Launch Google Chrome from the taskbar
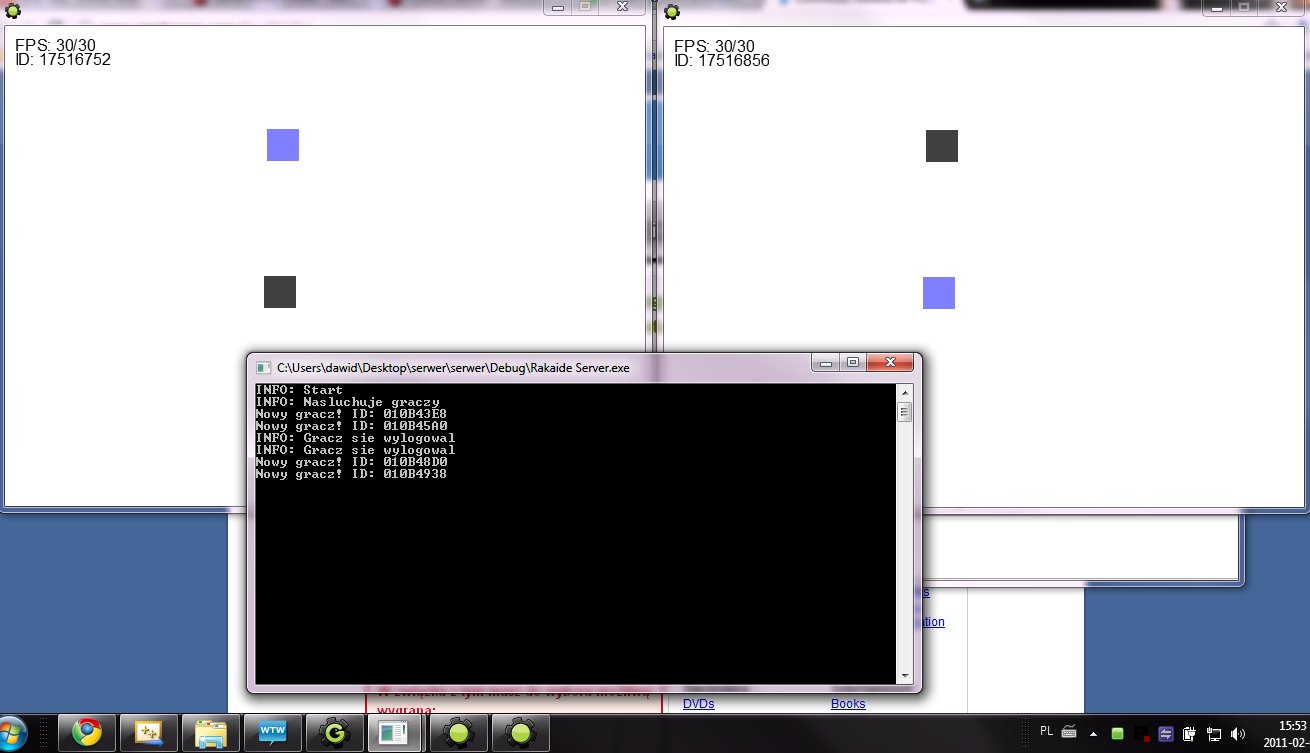Viewport: 1310px width, 753px height. (87, 734)
